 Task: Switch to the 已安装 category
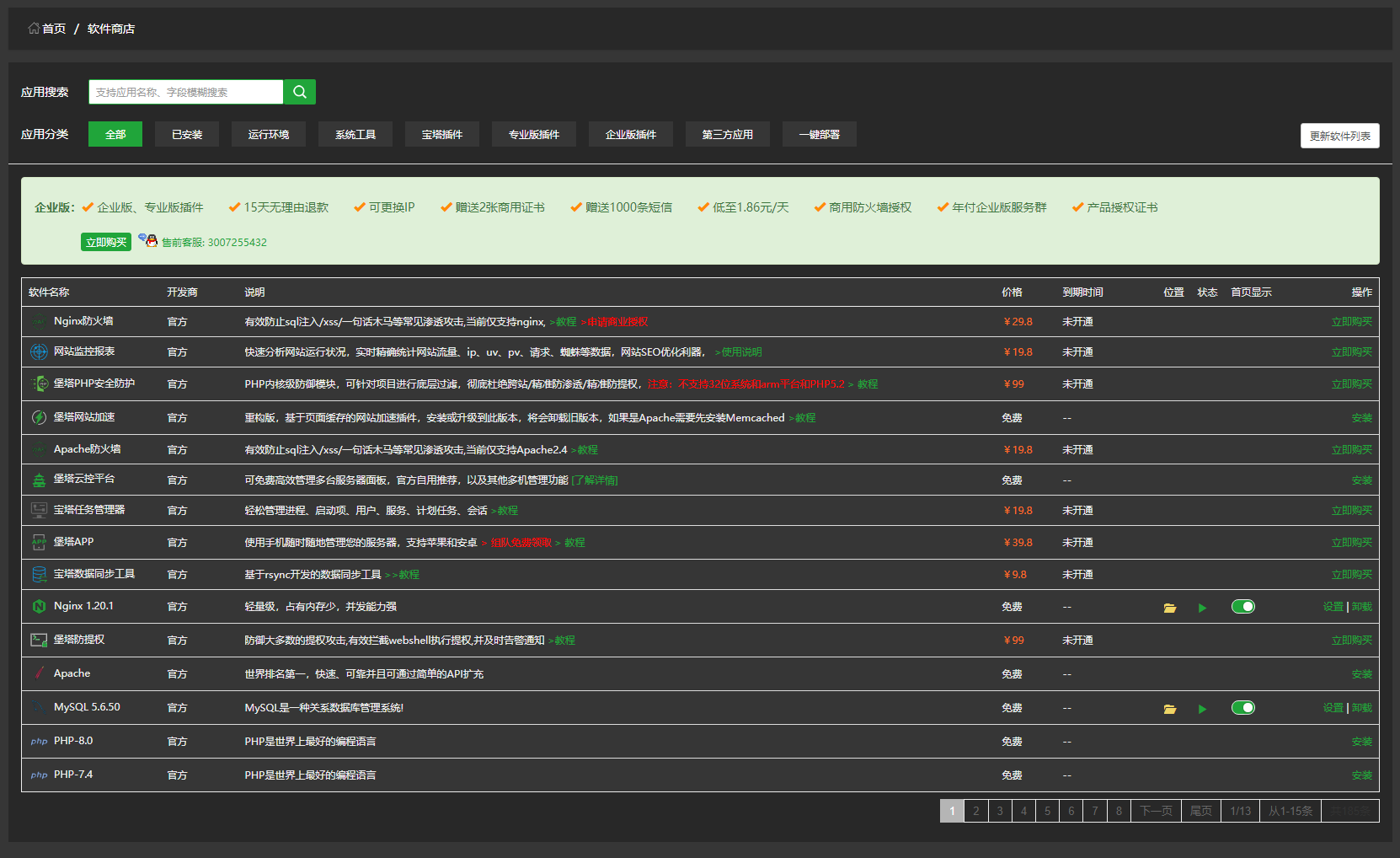[x=187, y=134]
